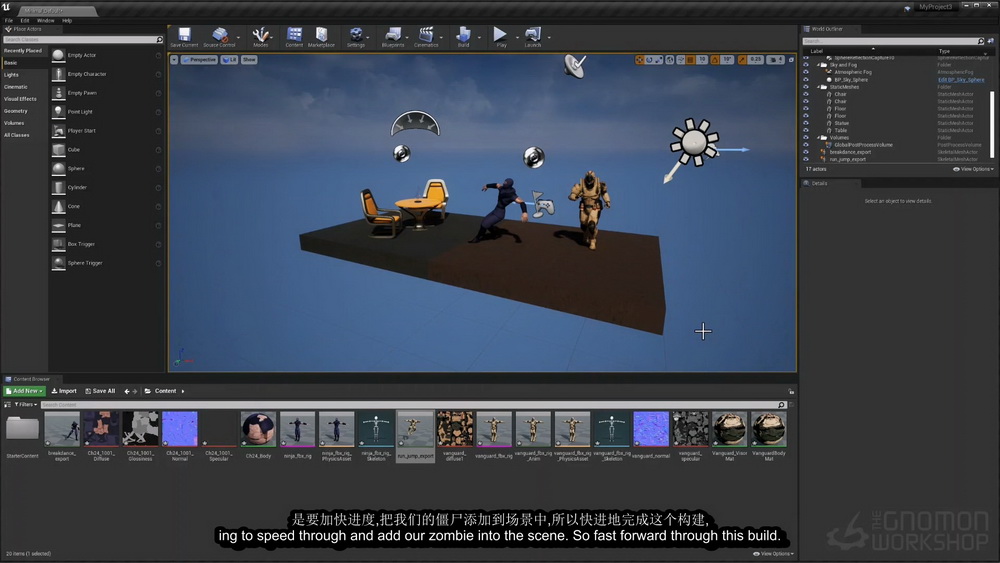Image resolution: width=1000 pixels, height=563 pixels.
Task: Click the Add New button
Action: click(x=25, y=391)
